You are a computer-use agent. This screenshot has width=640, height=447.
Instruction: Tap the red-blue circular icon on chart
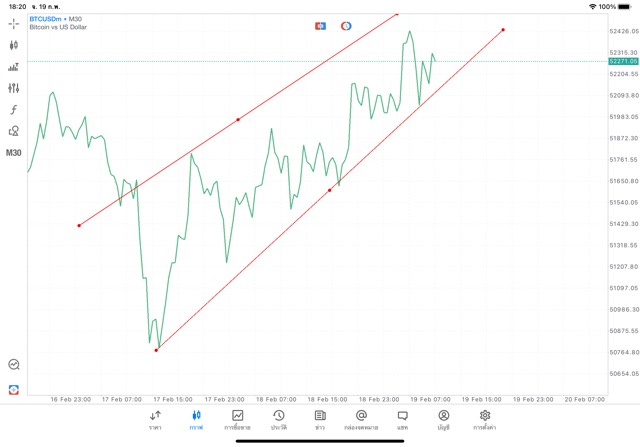346,25
